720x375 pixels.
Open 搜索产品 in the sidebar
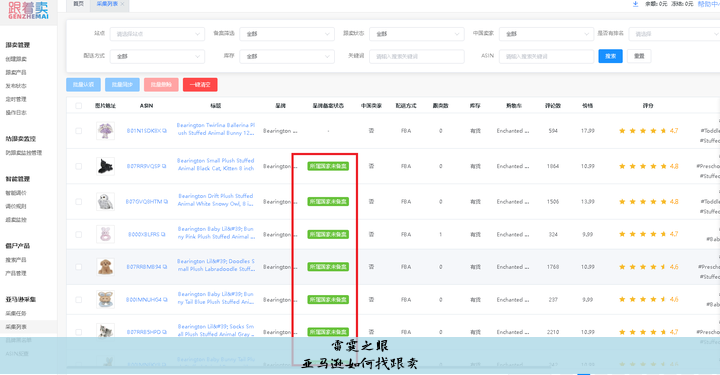(16, 260)
